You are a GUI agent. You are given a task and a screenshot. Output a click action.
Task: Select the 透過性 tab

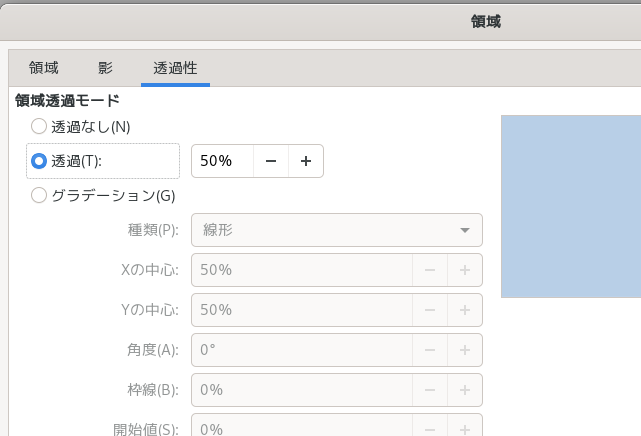coord(175,68)
